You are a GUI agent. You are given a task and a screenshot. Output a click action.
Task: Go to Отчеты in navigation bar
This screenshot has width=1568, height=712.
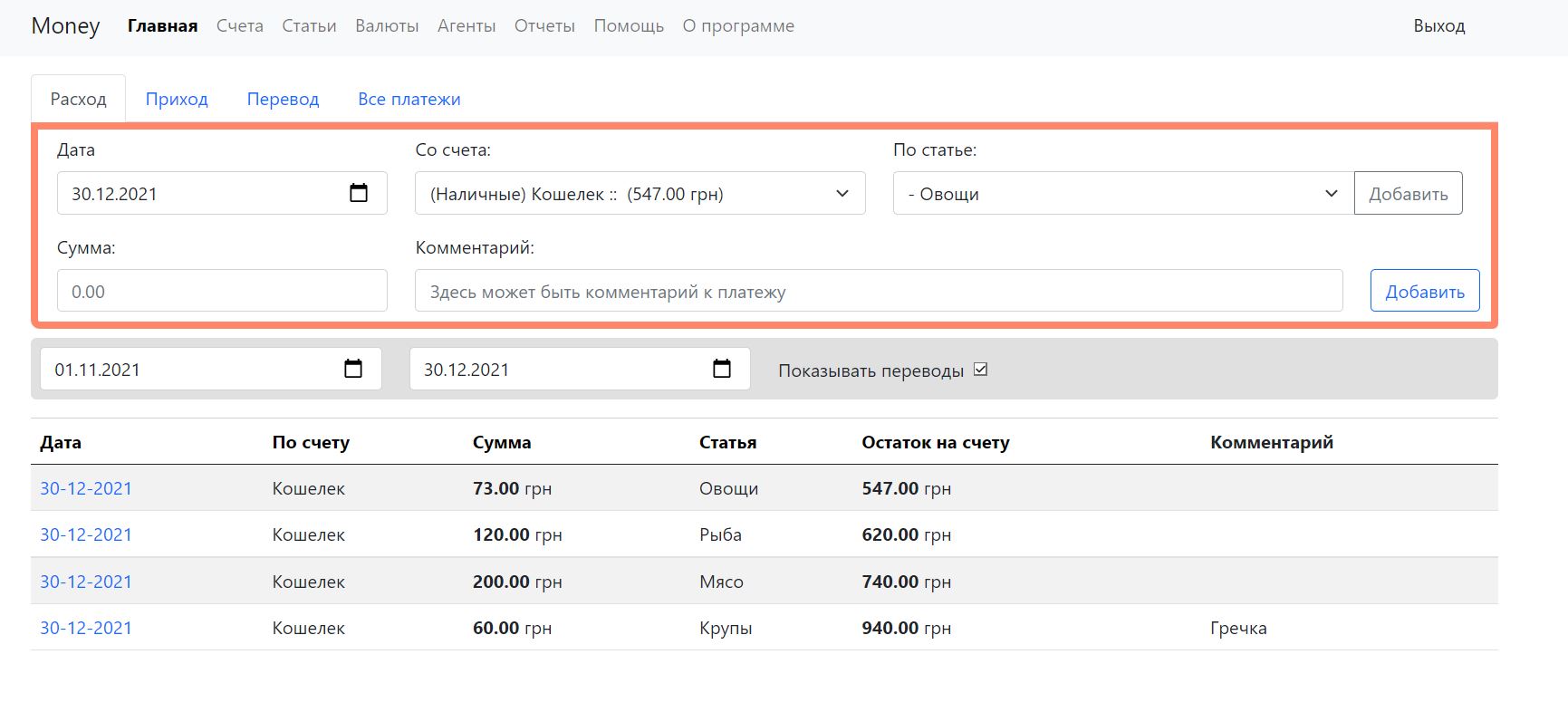pyautogui.click(x=544, y=26)
